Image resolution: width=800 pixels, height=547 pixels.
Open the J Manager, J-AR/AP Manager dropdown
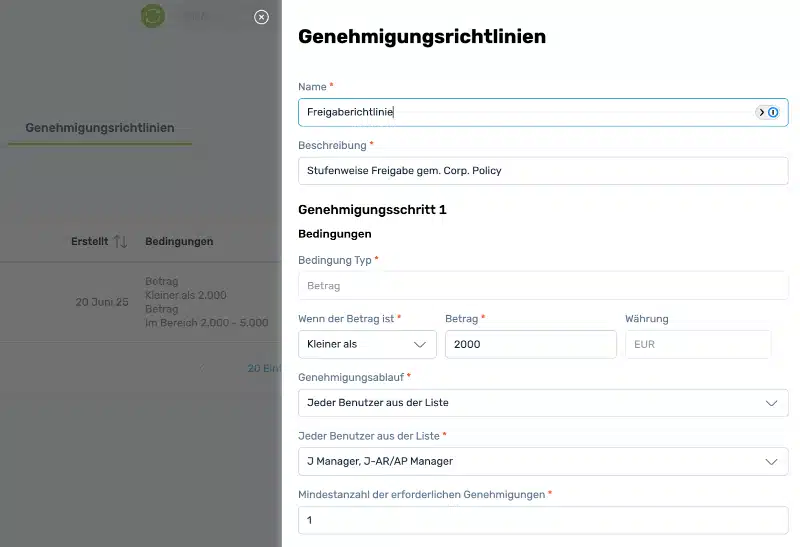tap(543, 462)
